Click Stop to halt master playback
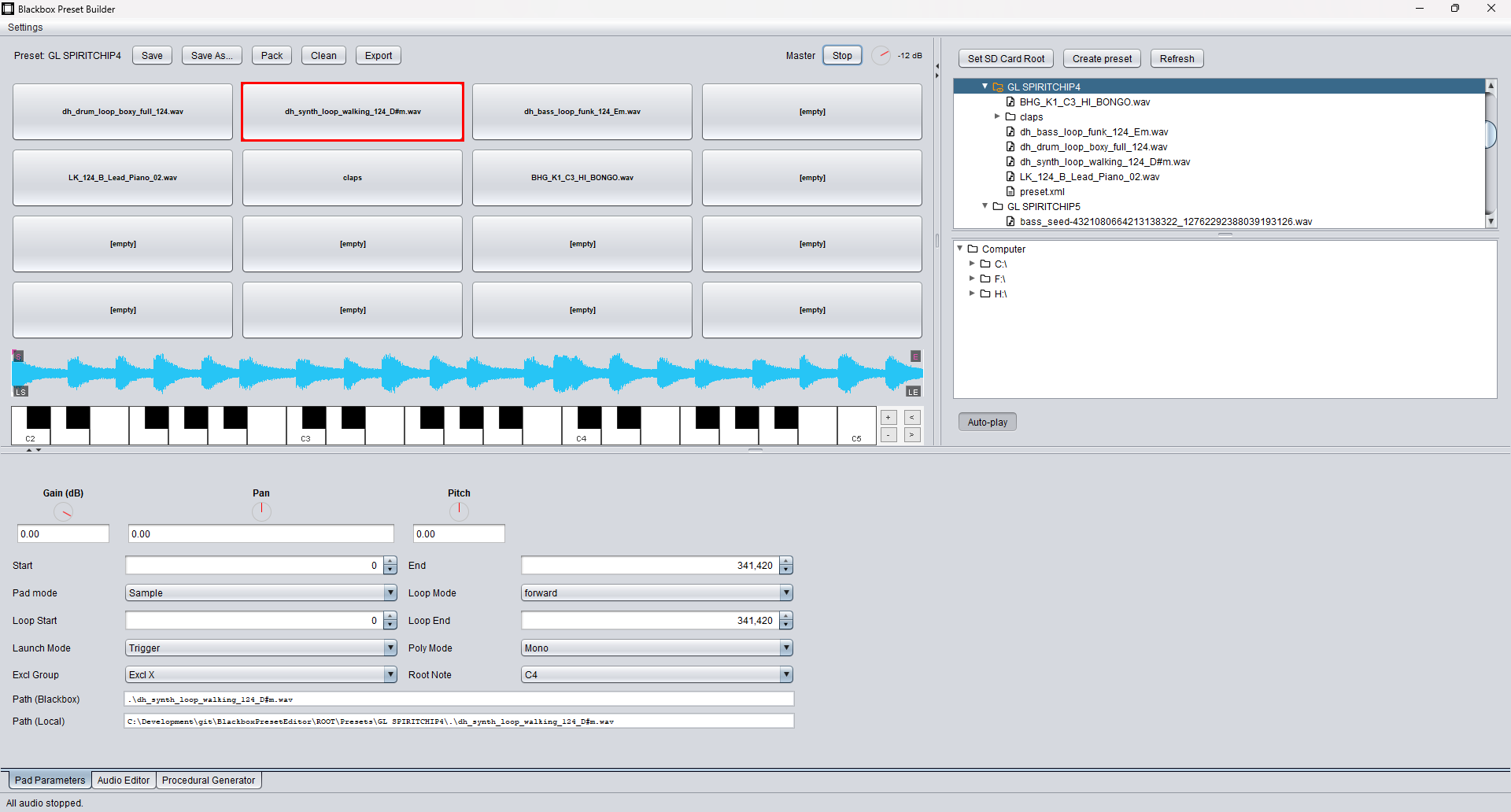This screenshot has width=1511, height=812. pyautogui.click(x=841, y=55)
